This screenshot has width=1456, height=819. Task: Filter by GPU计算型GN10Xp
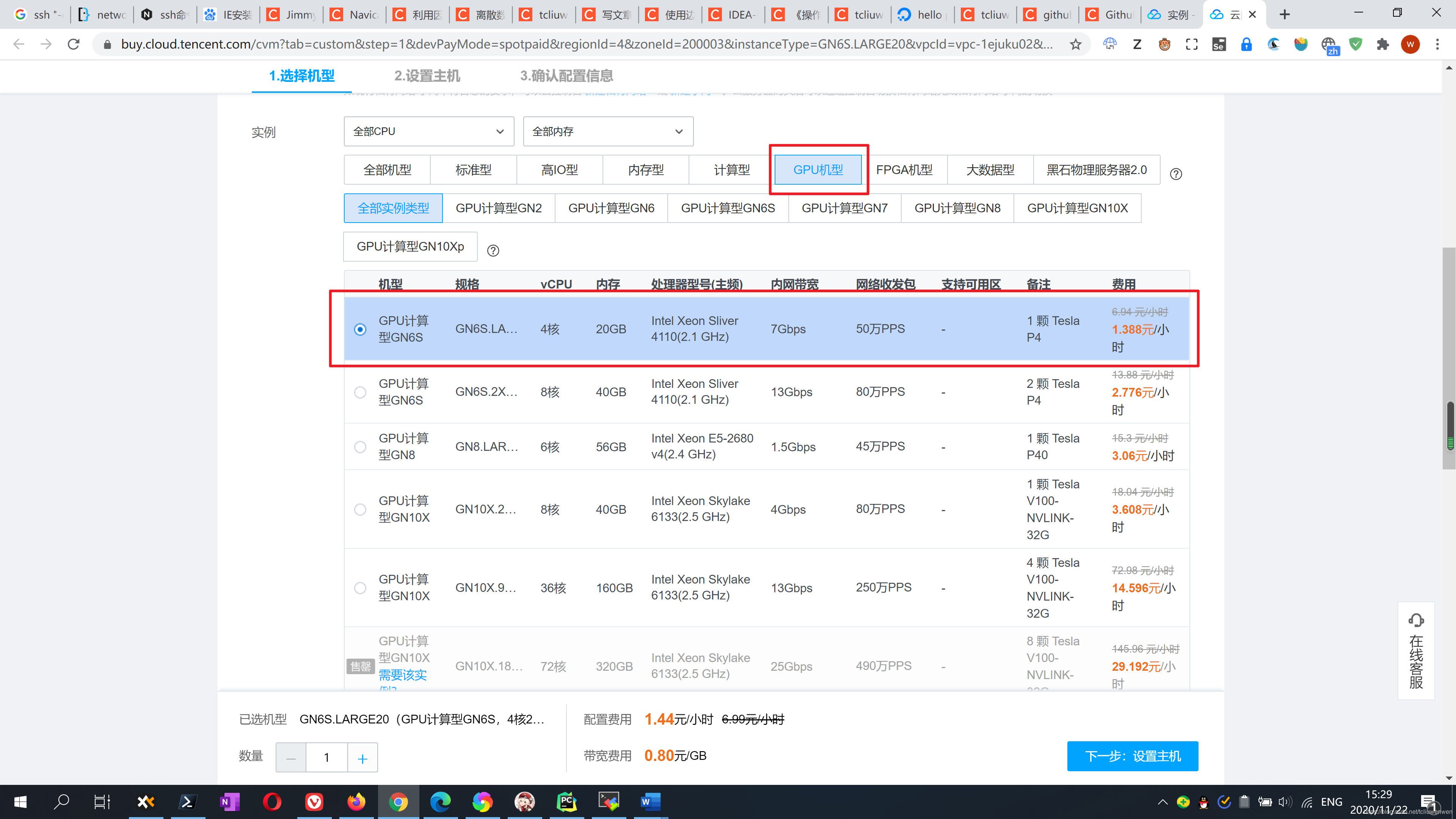[x=410, y=246]
